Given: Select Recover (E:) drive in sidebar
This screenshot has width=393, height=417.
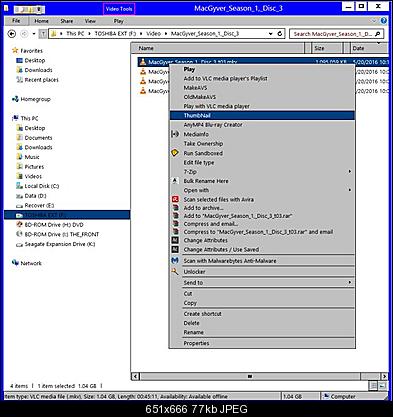Looking at the screenshot, I should click(x=39, y=205).
